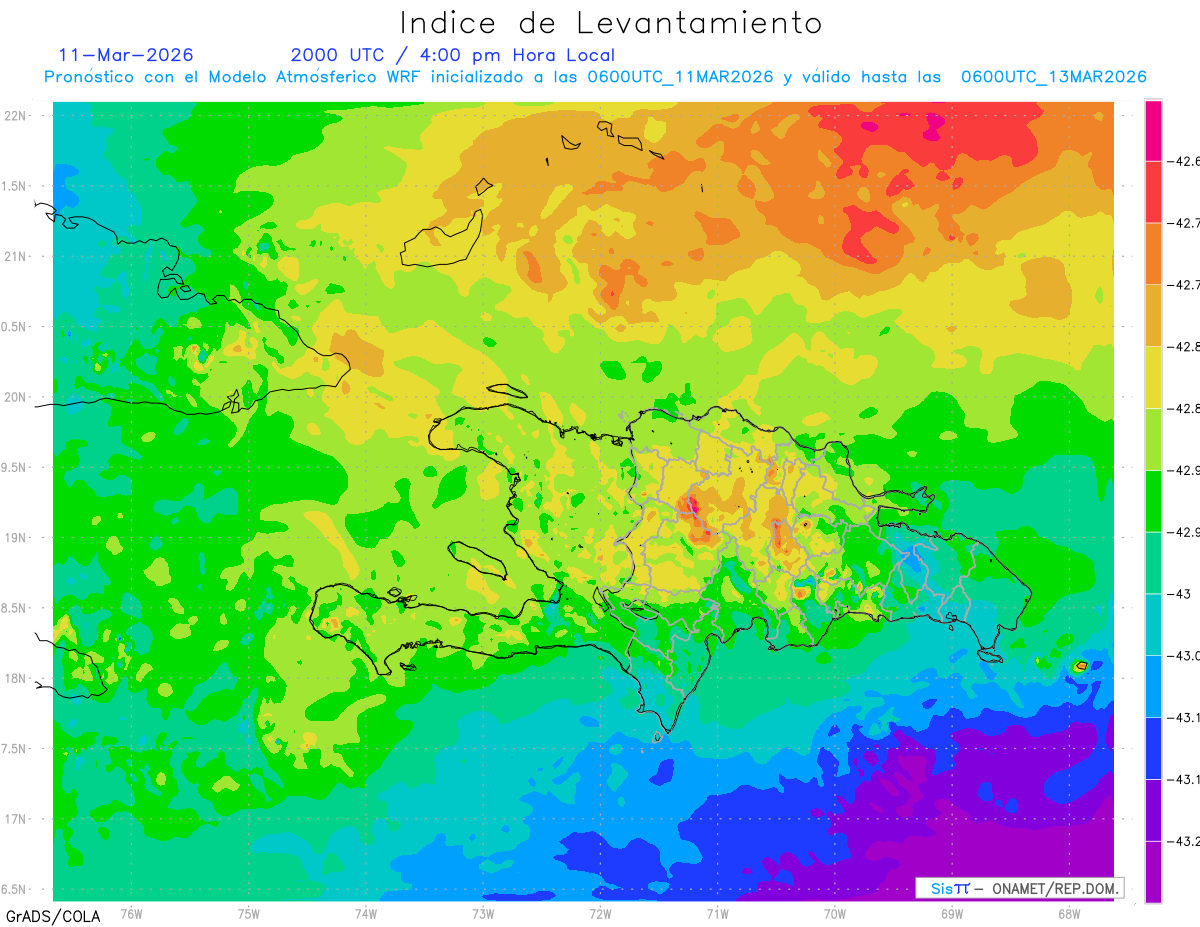Image resolution: width=1200 pixels, height=927 pixels.
Task: Click the 1.5N latitude label
Action: (x=15, y=186)
